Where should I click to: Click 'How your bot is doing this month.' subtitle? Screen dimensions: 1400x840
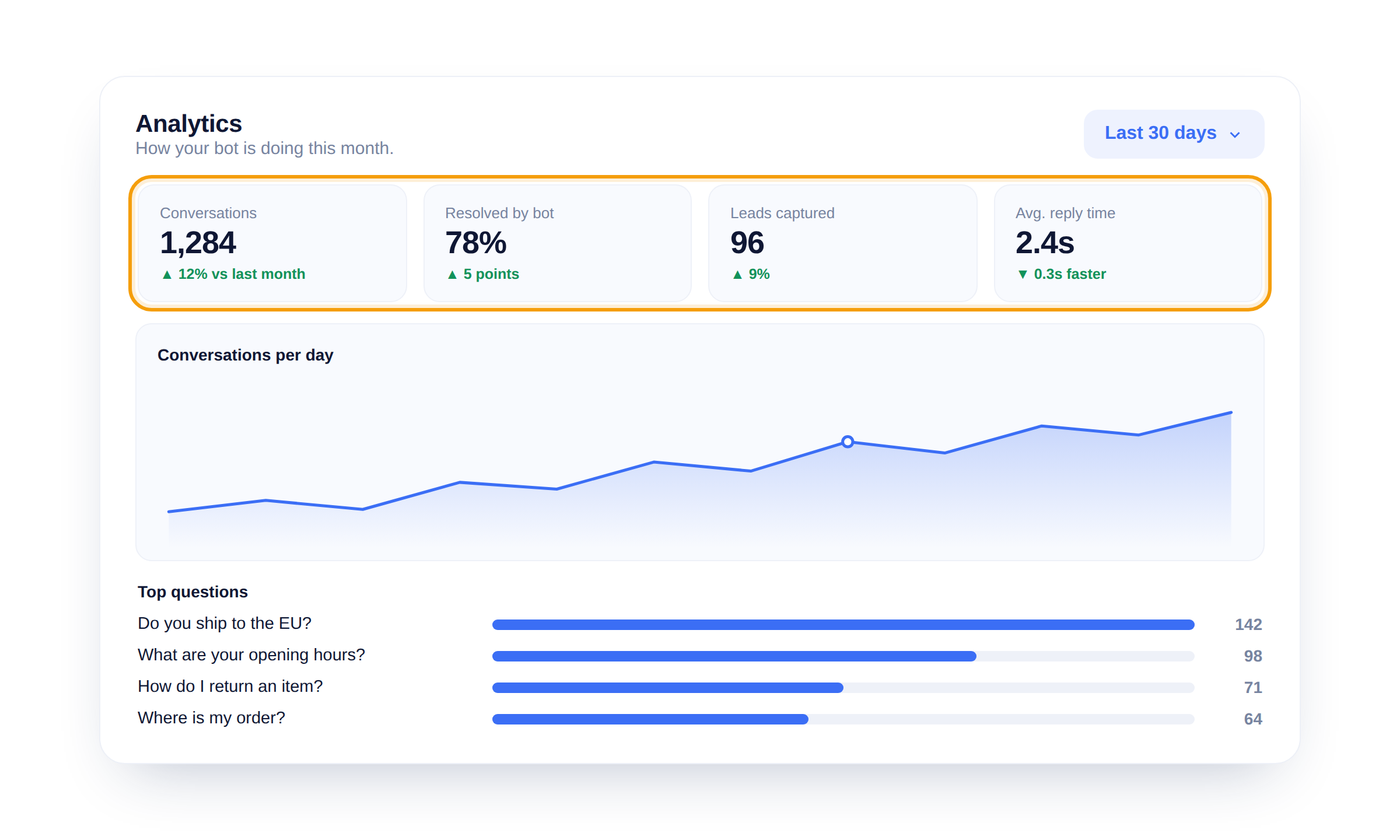coord(265,148)
